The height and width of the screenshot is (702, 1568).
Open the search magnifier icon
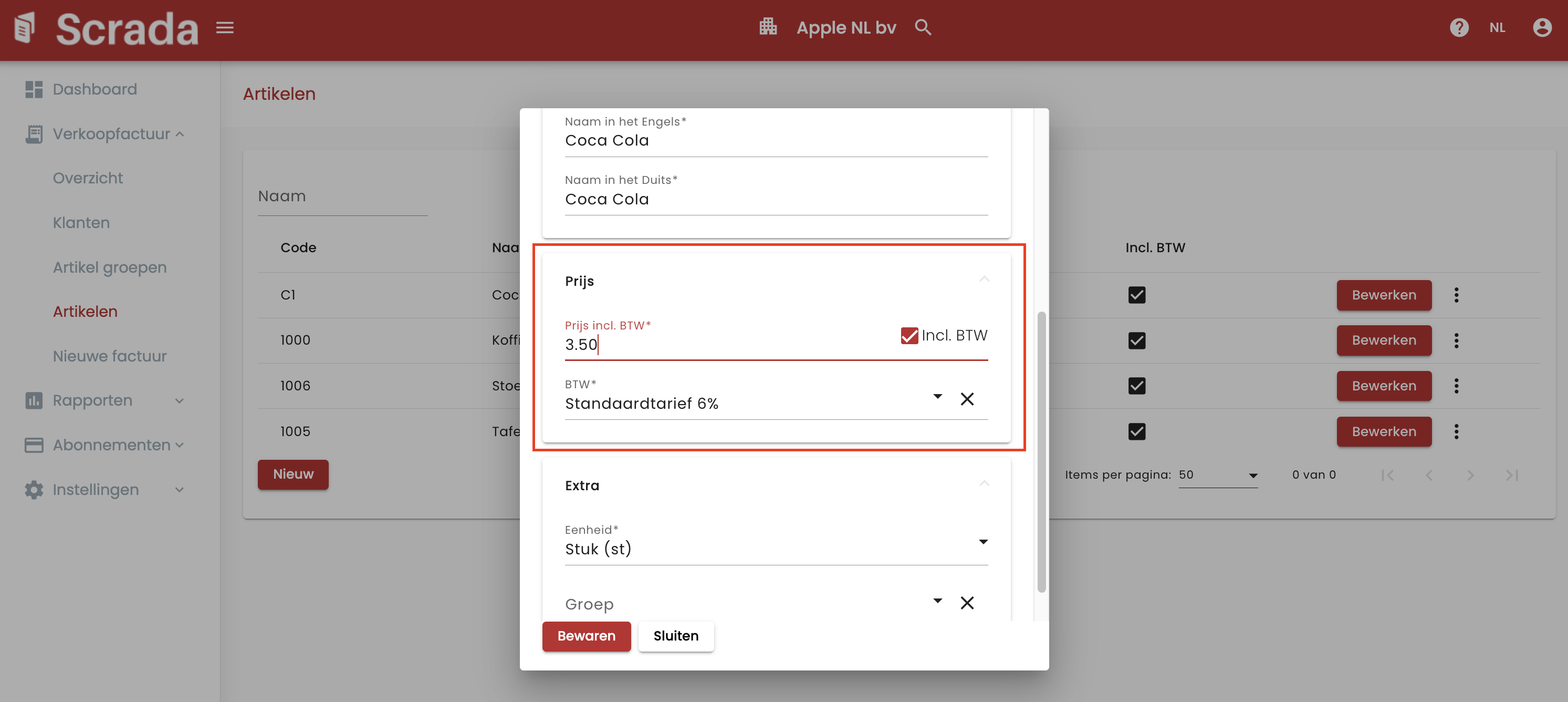pyautogui.click(x=923, y=27)
